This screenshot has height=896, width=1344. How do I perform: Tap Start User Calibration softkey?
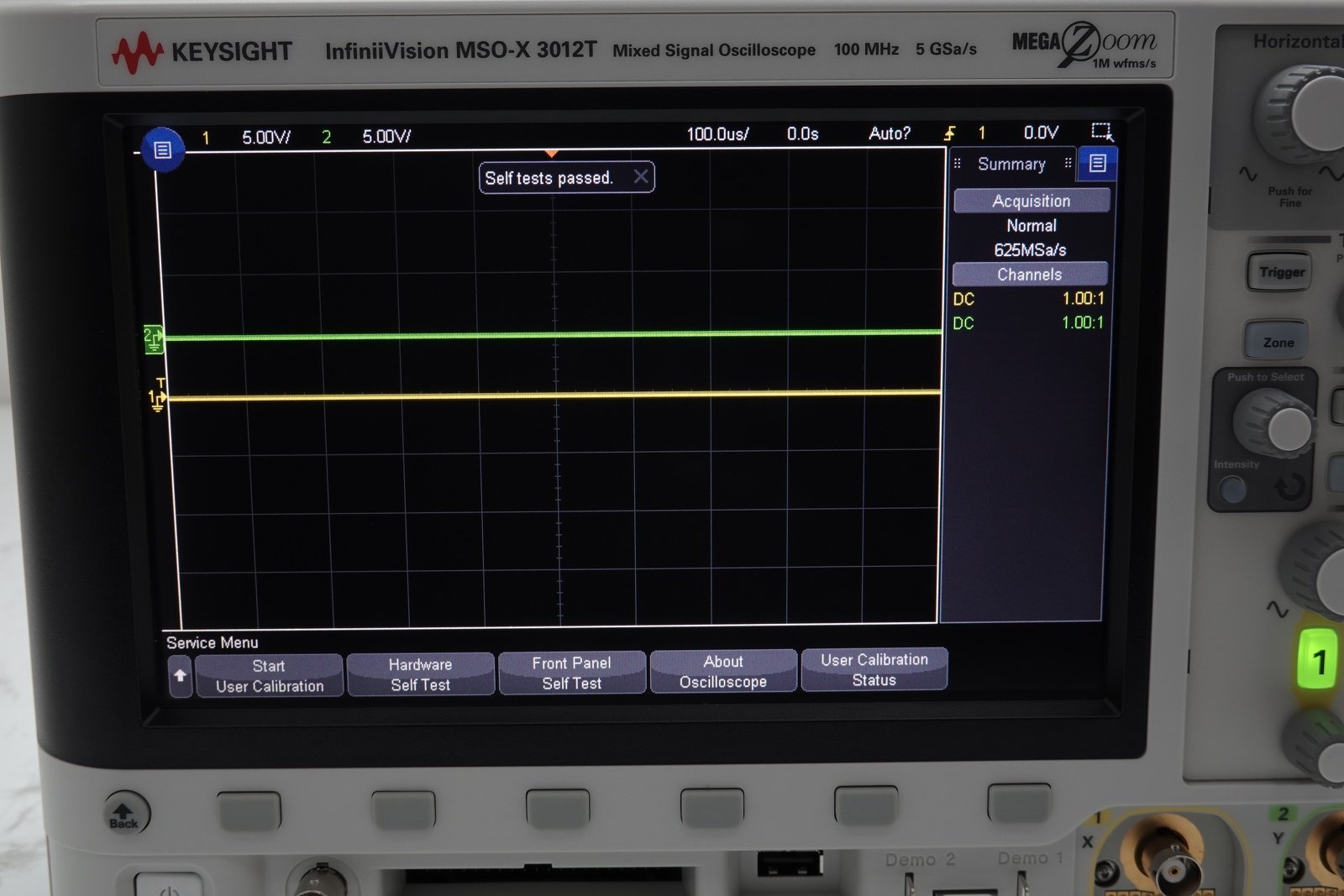(x=269, y=676)
